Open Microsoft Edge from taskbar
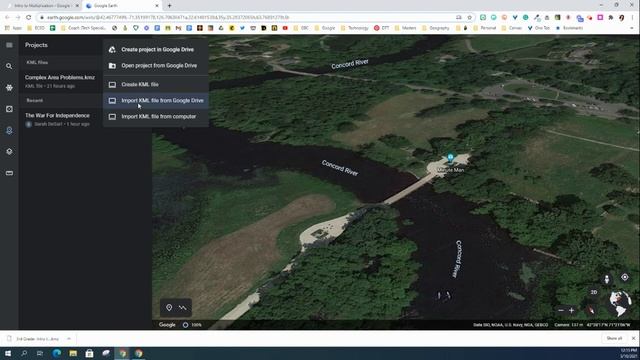The height and width of the screenshot is (360, 640). [57, 353]
